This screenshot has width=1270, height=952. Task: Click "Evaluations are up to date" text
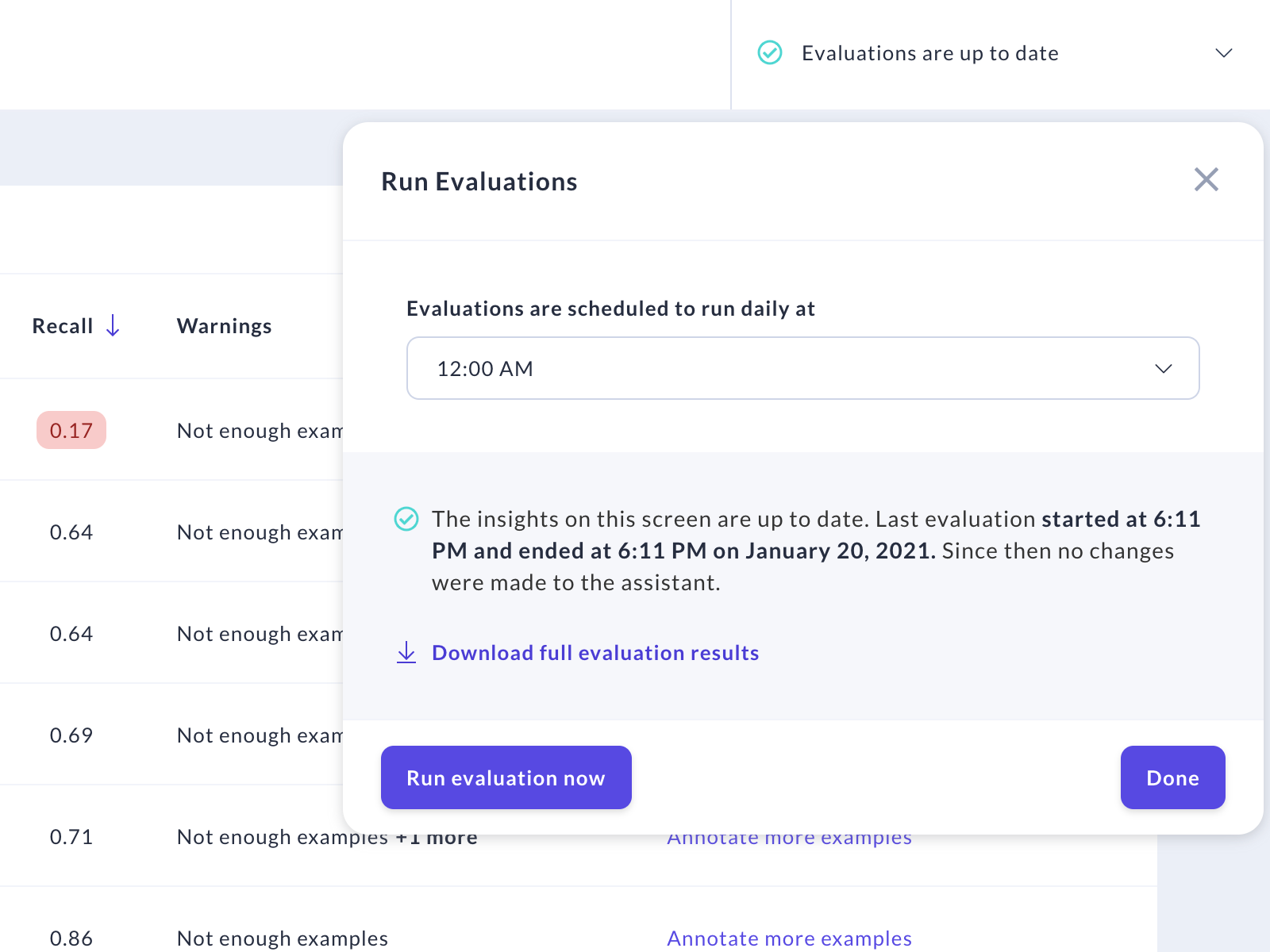click(929, 53)
